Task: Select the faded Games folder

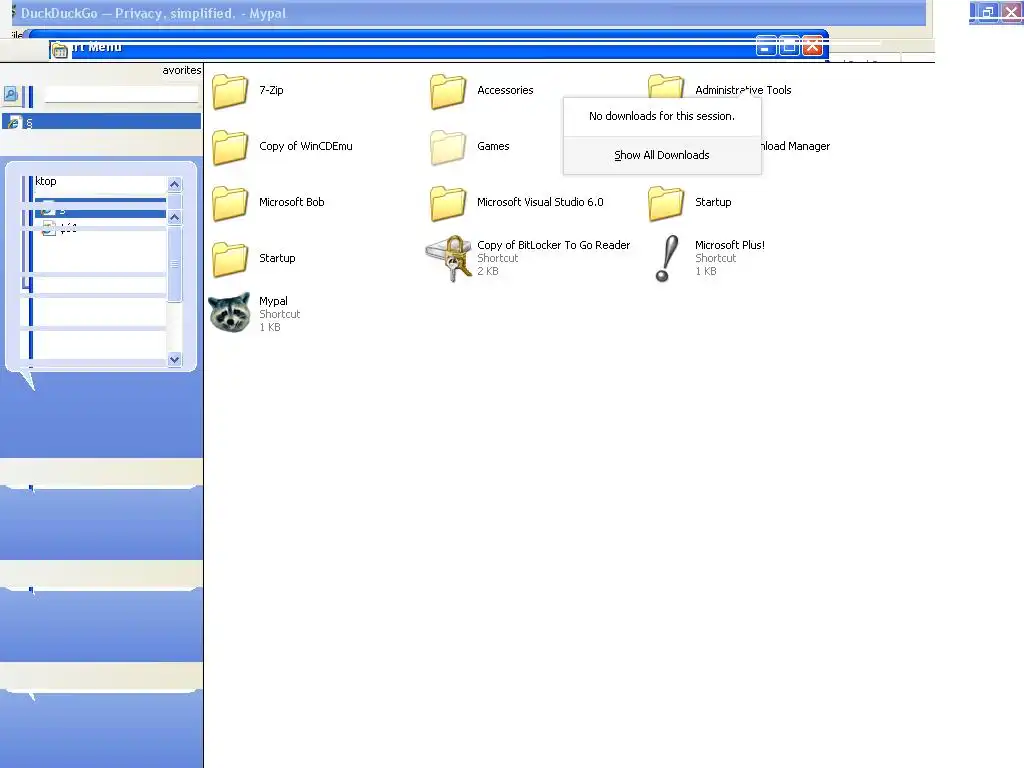Action: (470, 146)
